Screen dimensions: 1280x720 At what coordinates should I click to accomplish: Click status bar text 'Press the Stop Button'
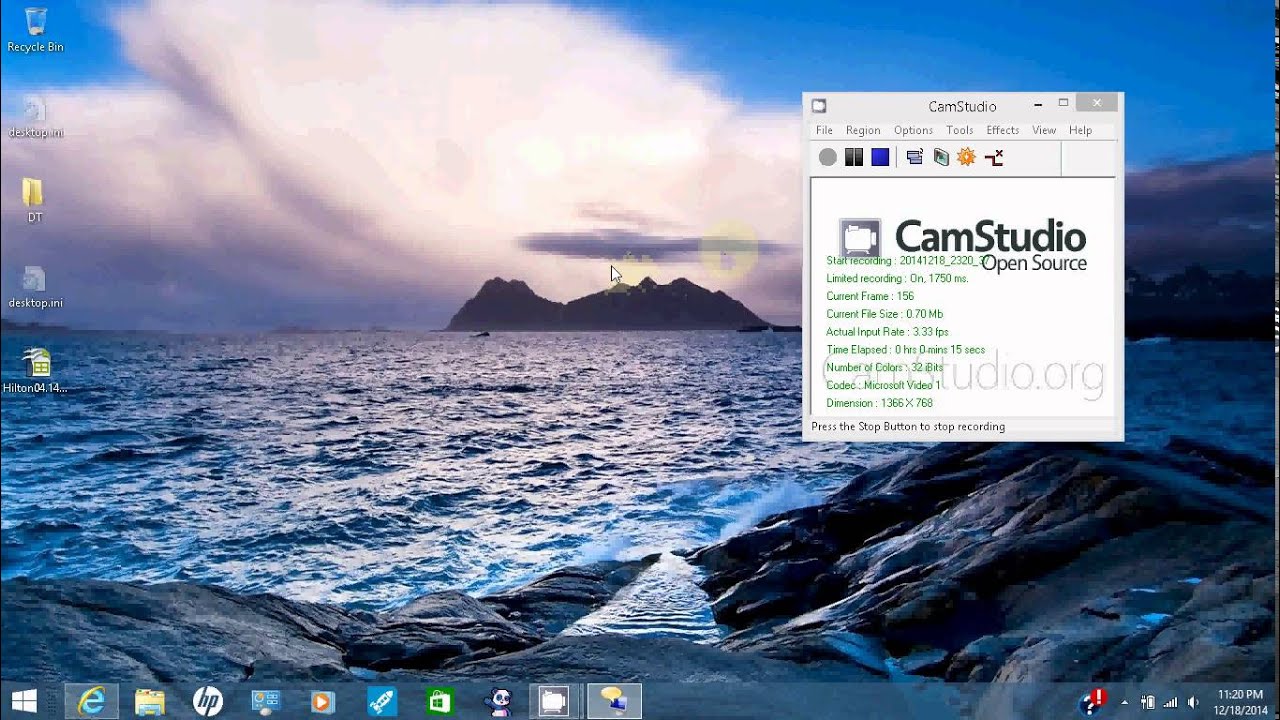(x=908, y=427)
